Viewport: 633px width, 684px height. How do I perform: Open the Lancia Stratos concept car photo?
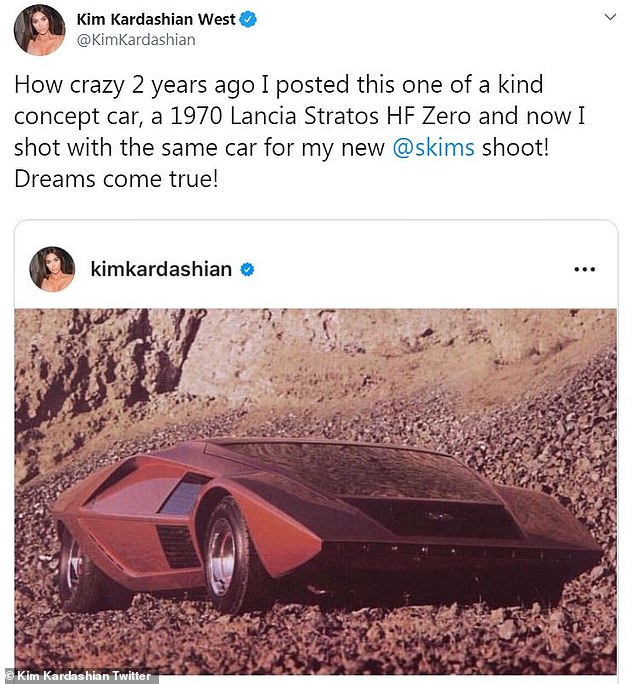pyautogui.click(x=316, y=491)
